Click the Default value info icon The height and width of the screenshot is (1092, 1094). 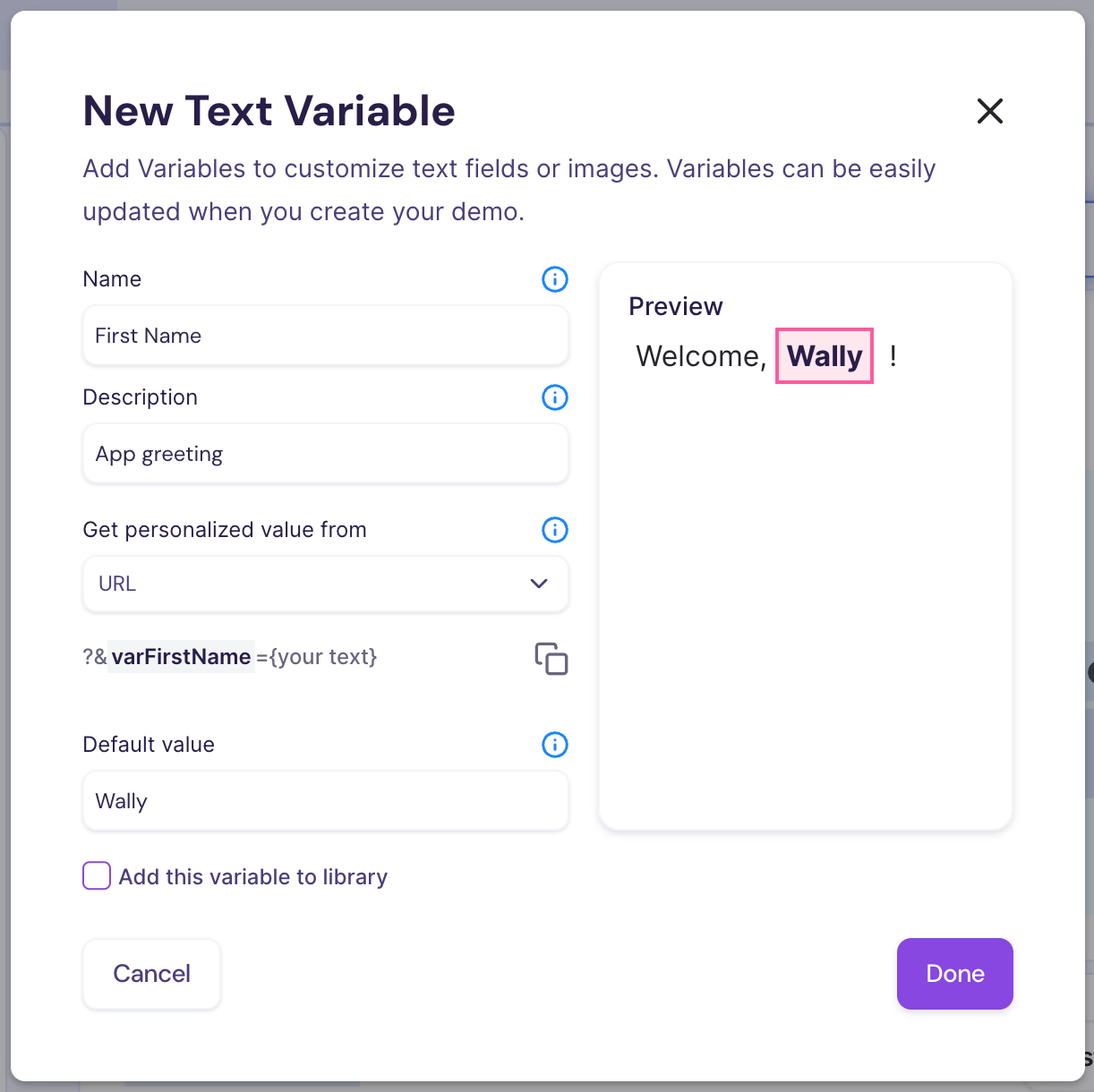click(x=555, y=745)
